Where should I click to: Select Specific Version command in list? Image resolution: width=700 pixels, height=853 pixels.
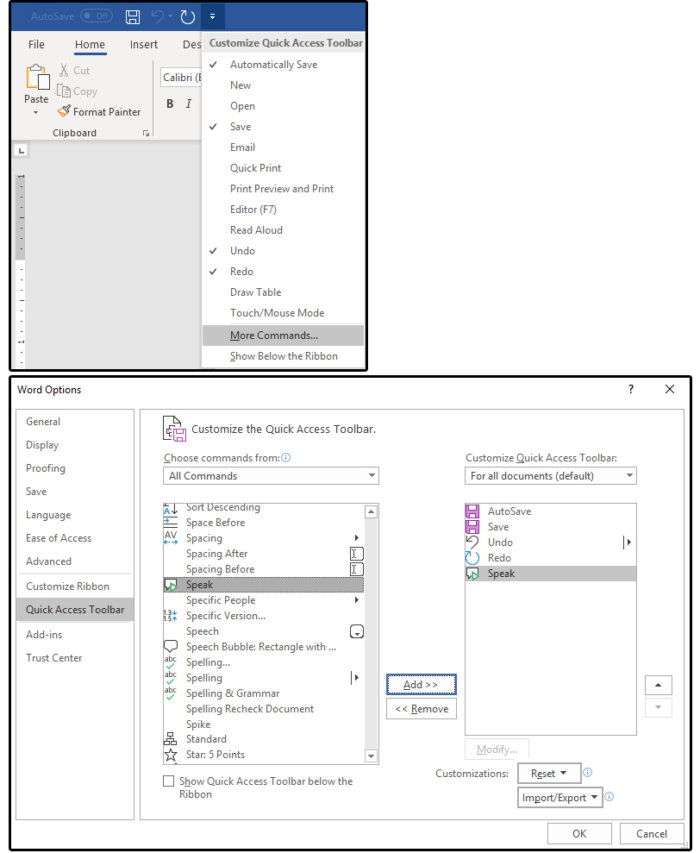pos(263,615)
